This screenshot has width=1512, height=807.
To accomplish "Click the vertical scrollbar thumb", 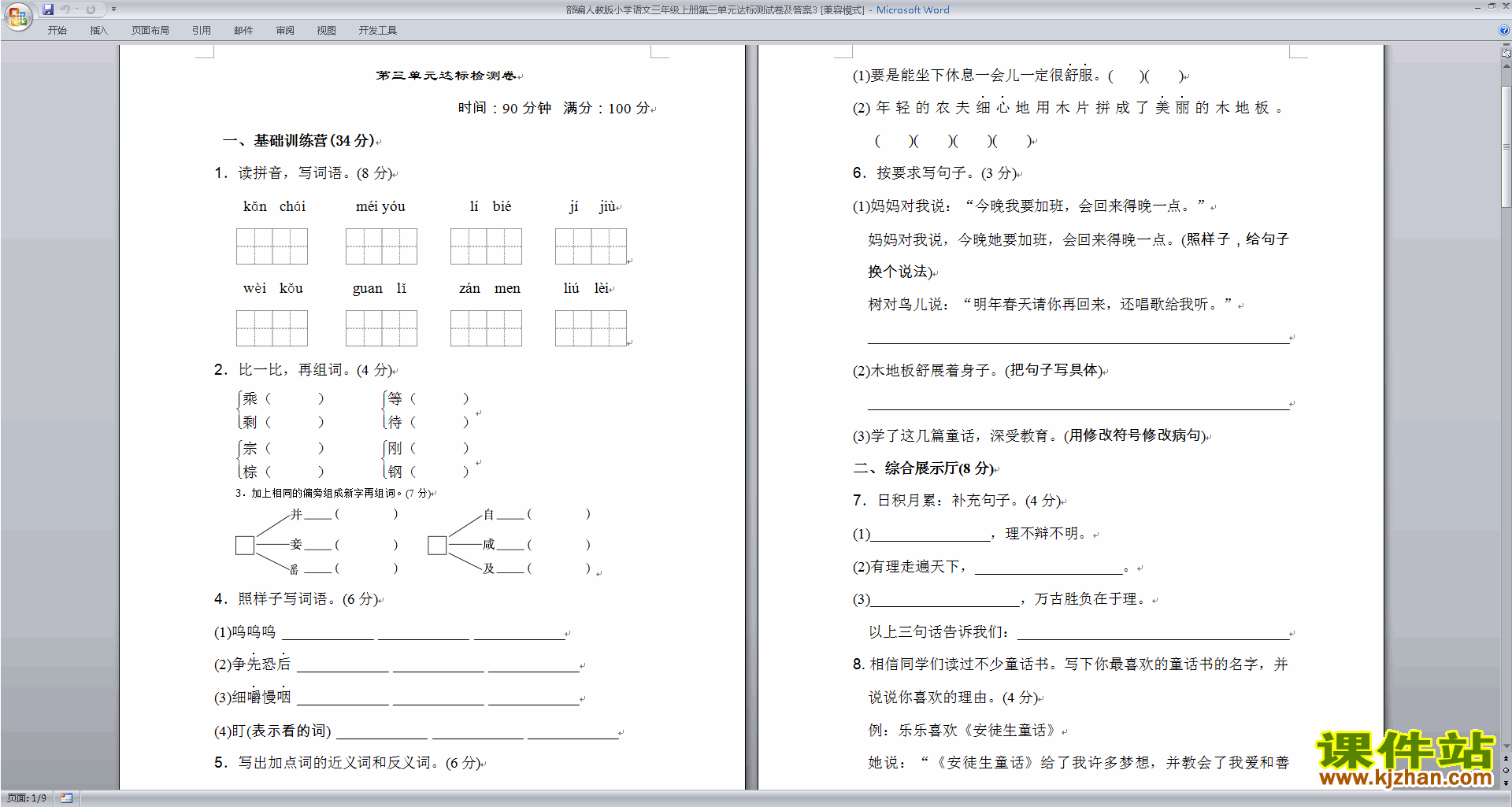I will [x=1506, y=146].
